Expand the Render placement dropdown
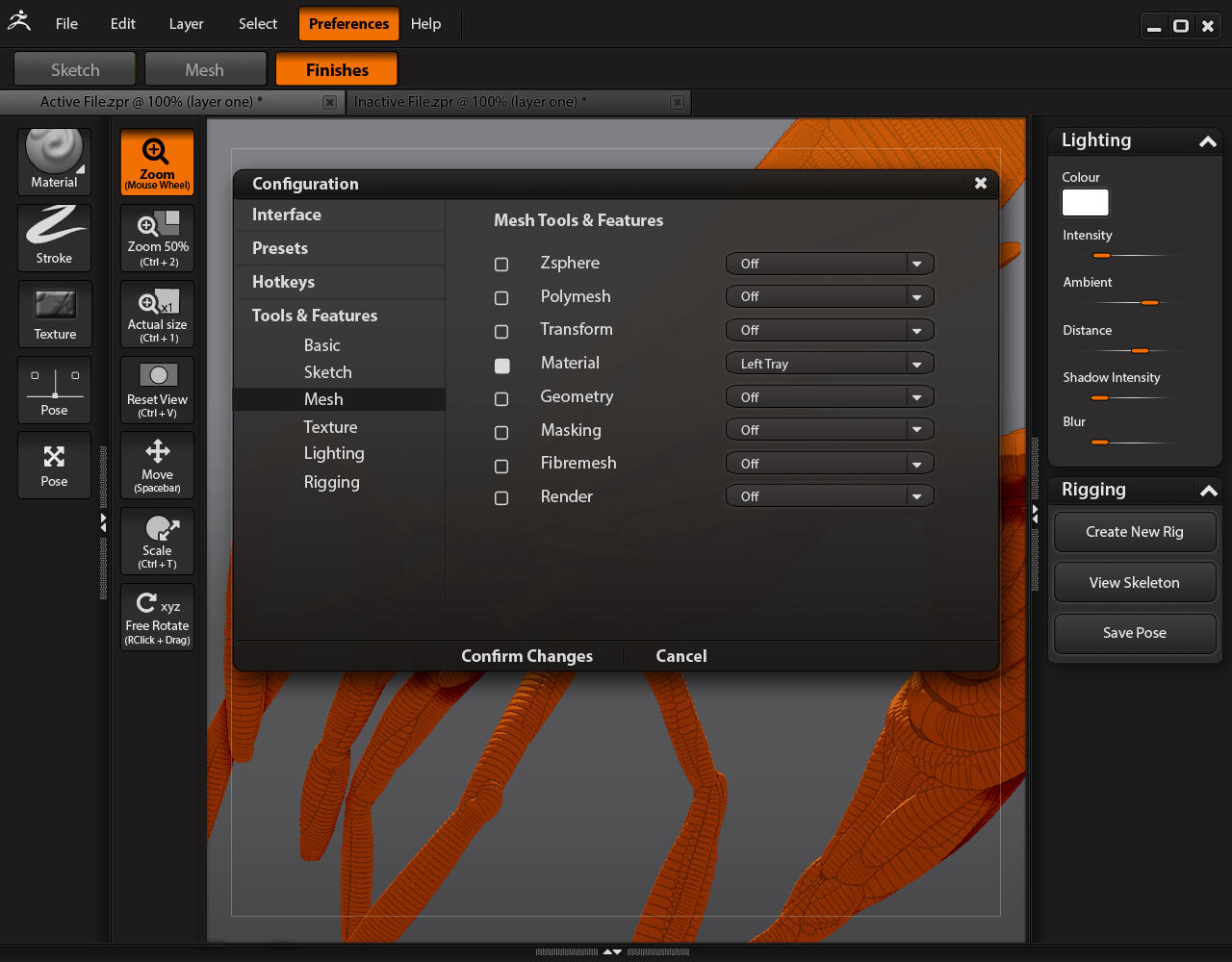 click(829, 496)
